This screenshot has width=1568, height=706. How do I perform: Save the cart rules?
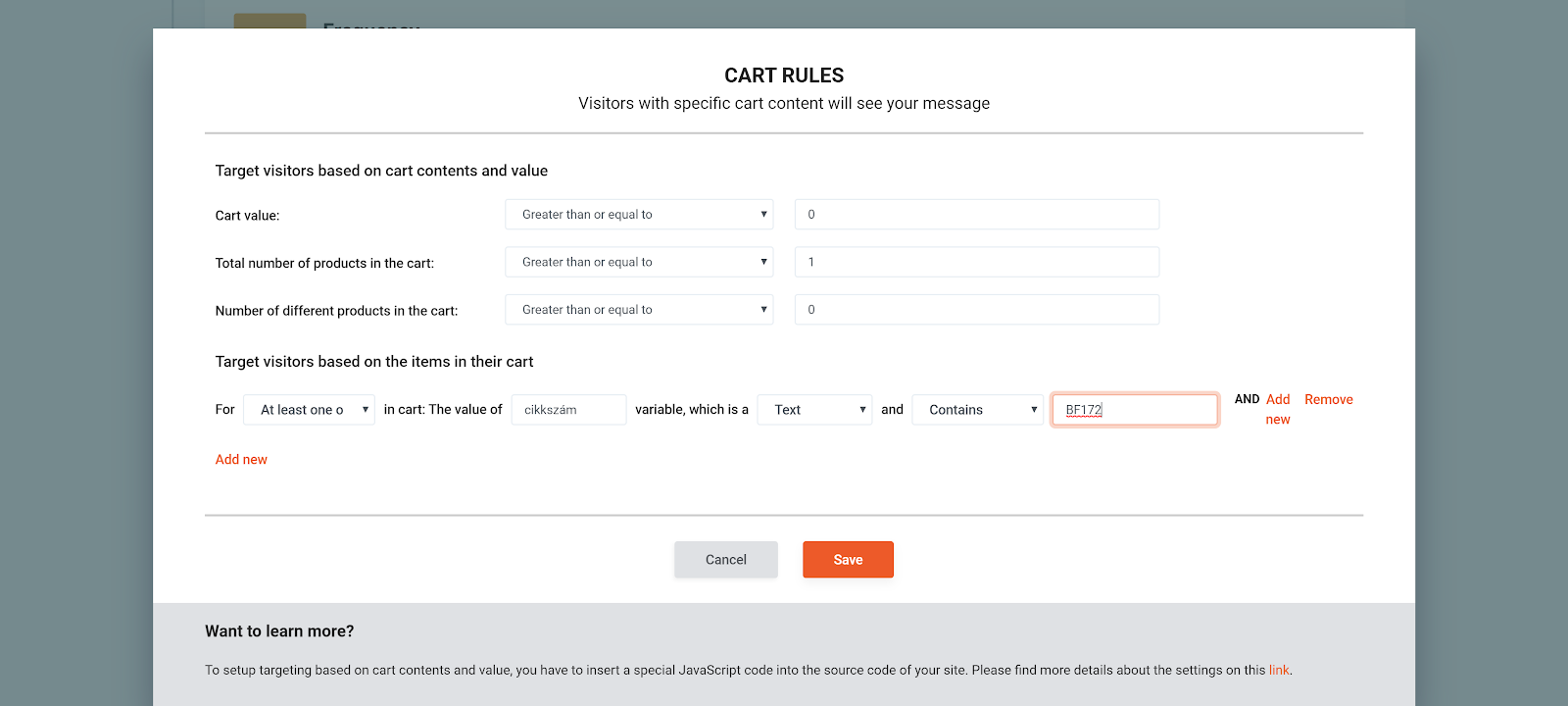click(x=848, y=560)
